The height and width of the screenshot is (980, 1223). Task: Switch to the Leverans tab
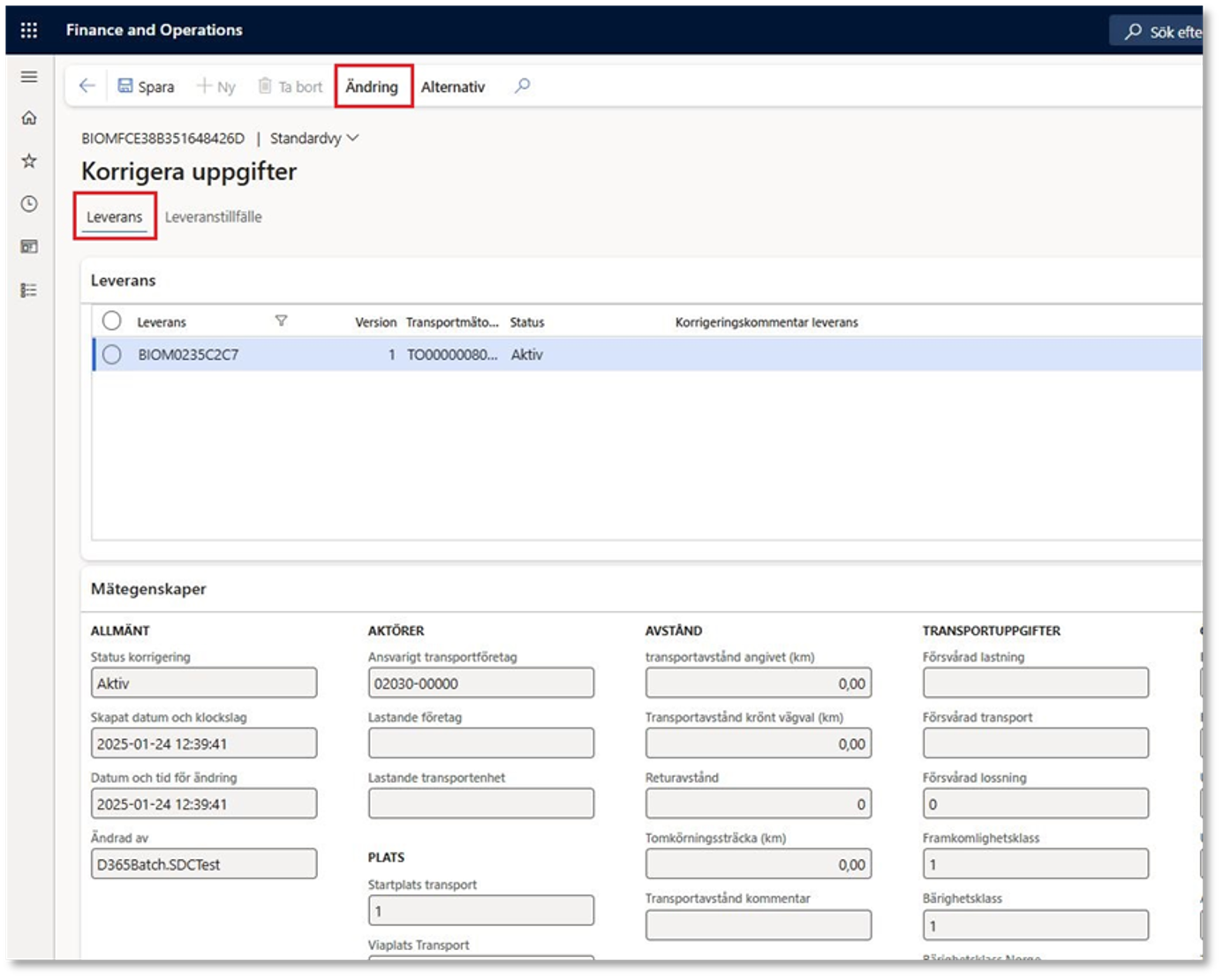pos(115,216)
